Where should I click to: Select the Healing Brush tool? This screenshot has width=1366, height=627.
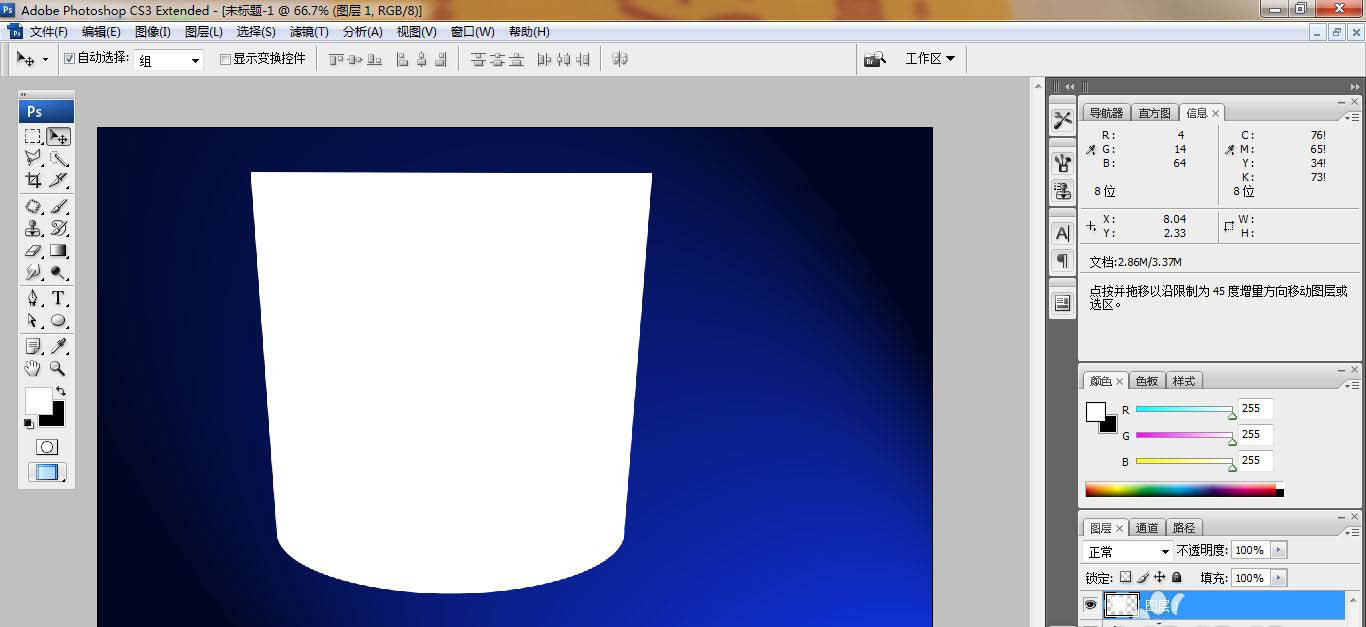click(x=33, y=207)
